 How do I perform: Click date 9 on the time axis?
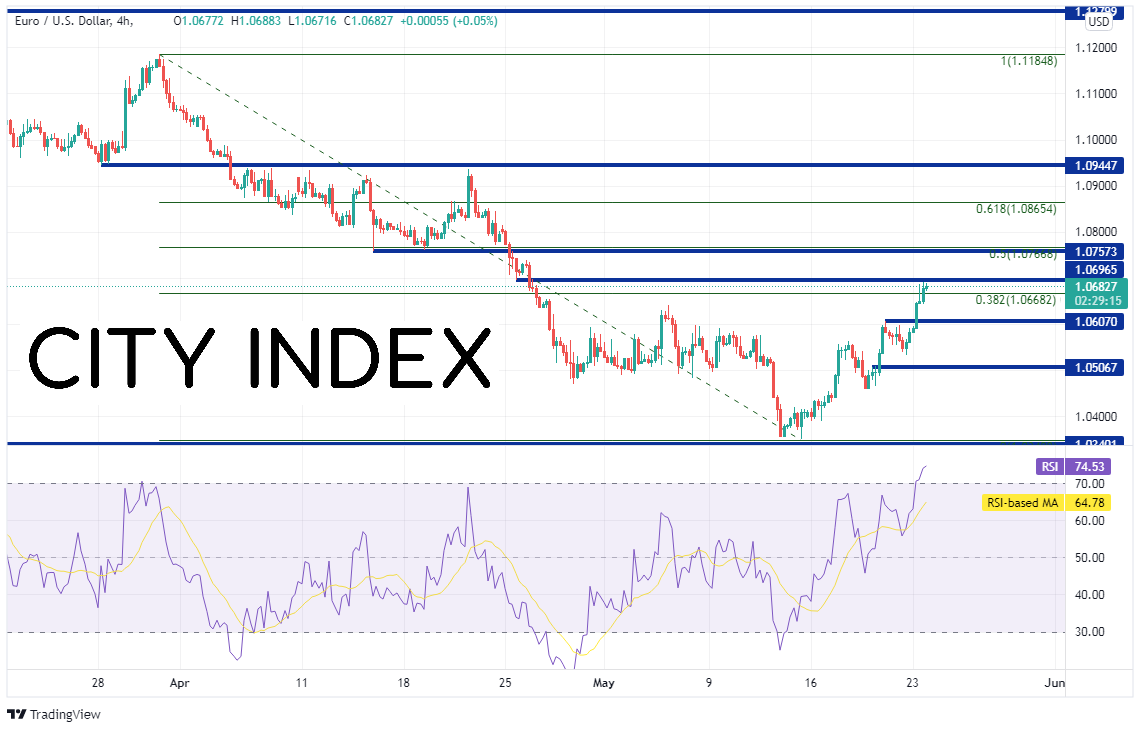pos(709,684)
